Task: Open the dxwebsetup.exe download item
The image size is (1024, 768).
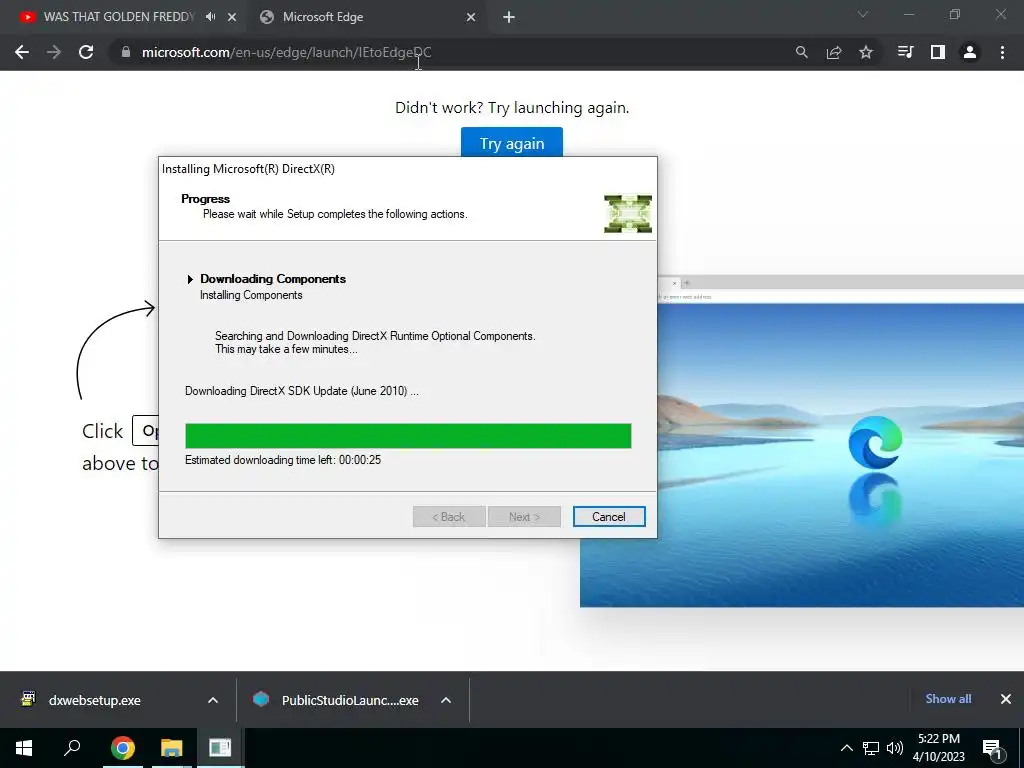Action: tap(95, 700)
